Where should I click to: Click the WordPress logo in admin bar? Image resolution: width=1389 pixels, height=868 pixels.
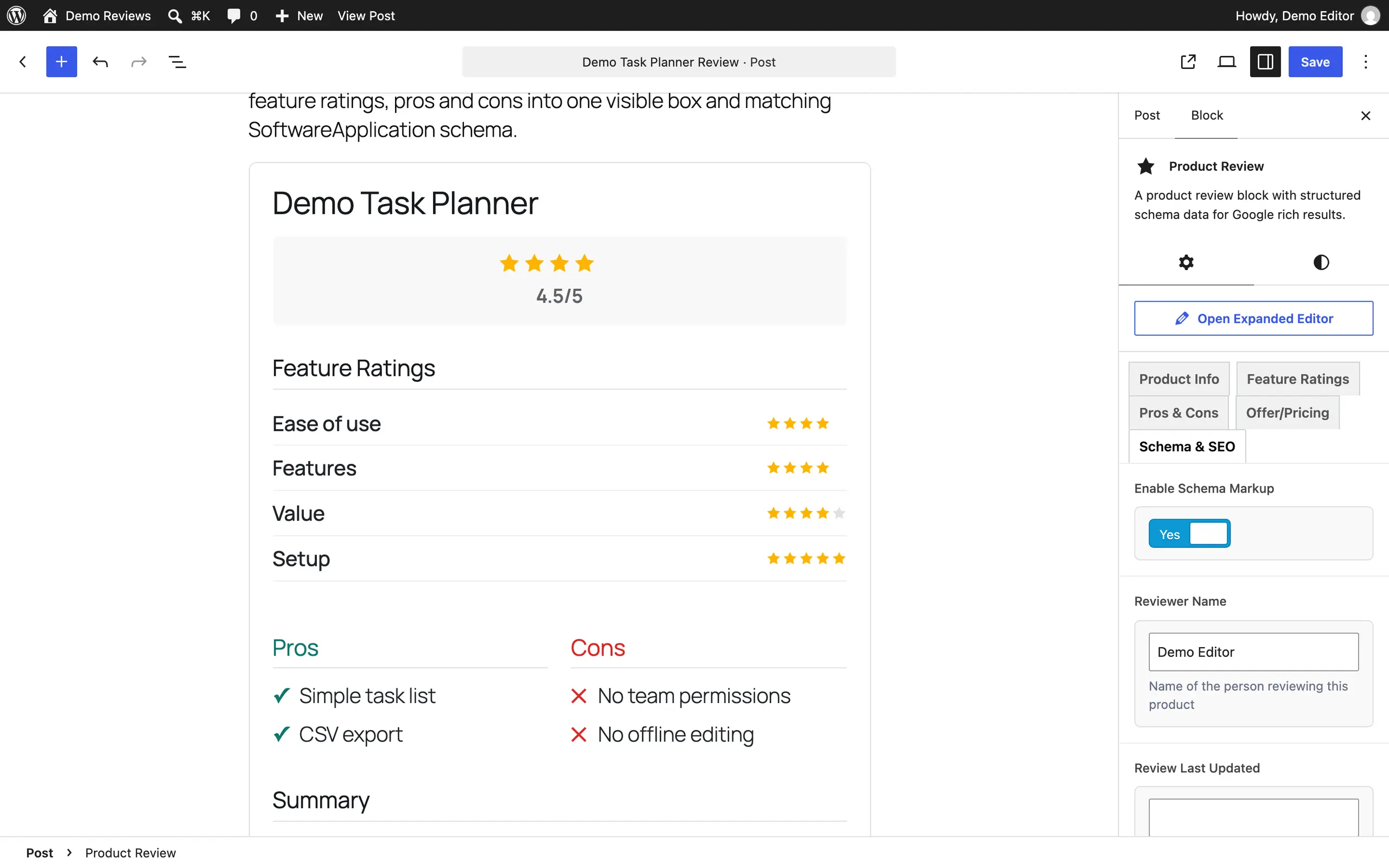point(17,16)
